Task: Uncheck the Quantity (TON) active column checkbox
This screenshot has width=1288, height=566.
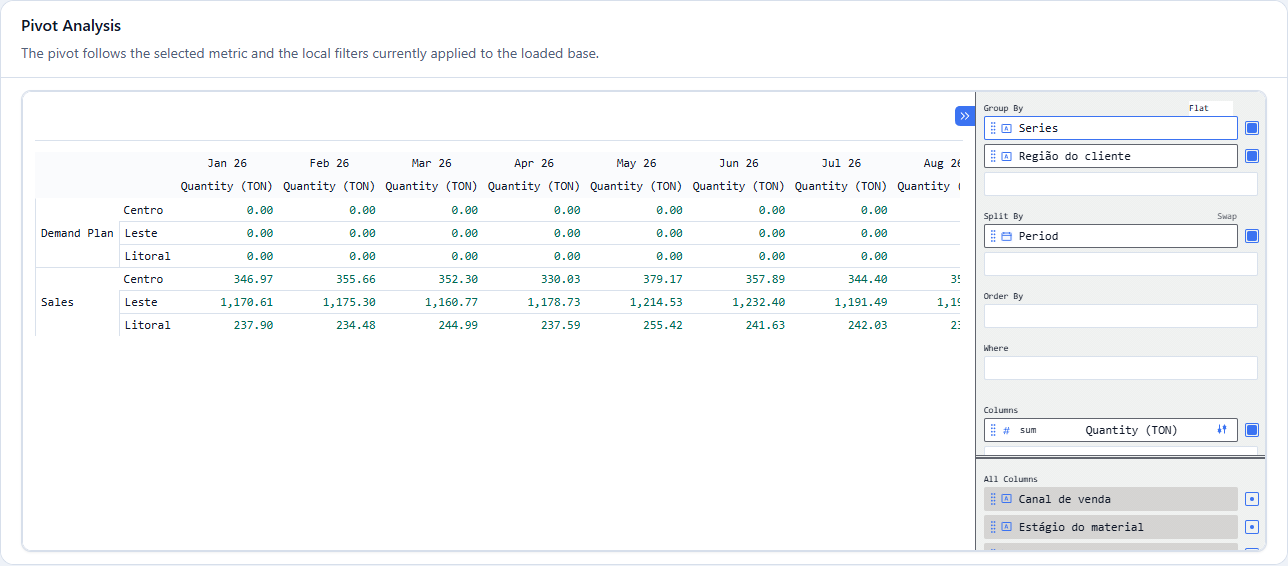Action: tap(1252, 430)
